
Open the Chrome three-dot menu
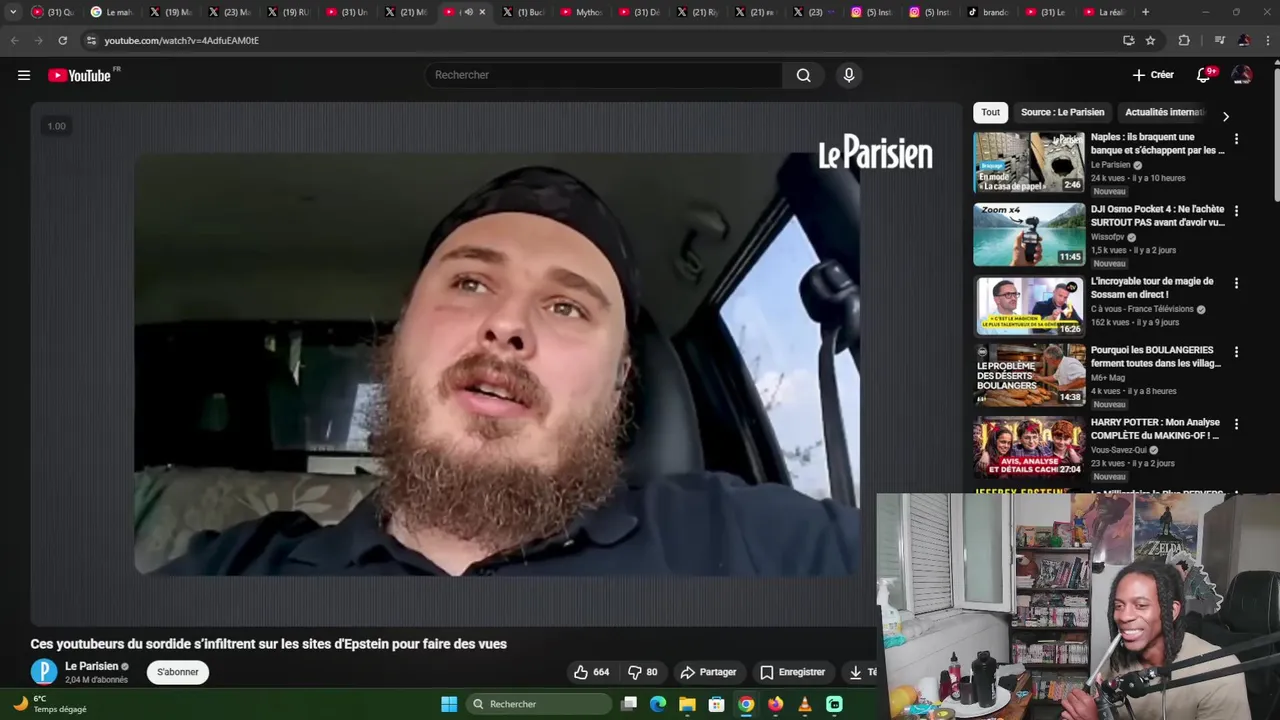1268,40
